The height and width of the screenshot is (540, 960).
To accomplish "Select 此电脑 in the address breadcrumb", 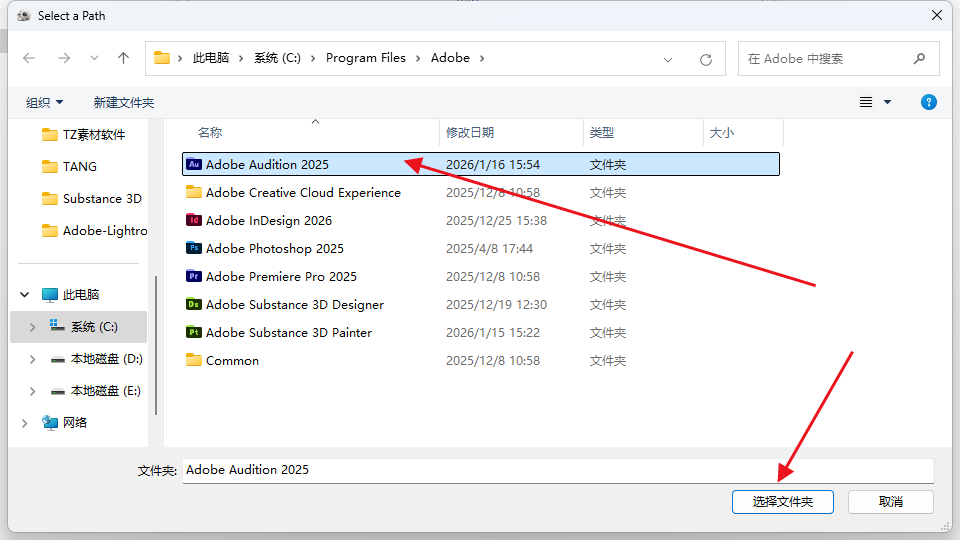I will tap(211, 58).
